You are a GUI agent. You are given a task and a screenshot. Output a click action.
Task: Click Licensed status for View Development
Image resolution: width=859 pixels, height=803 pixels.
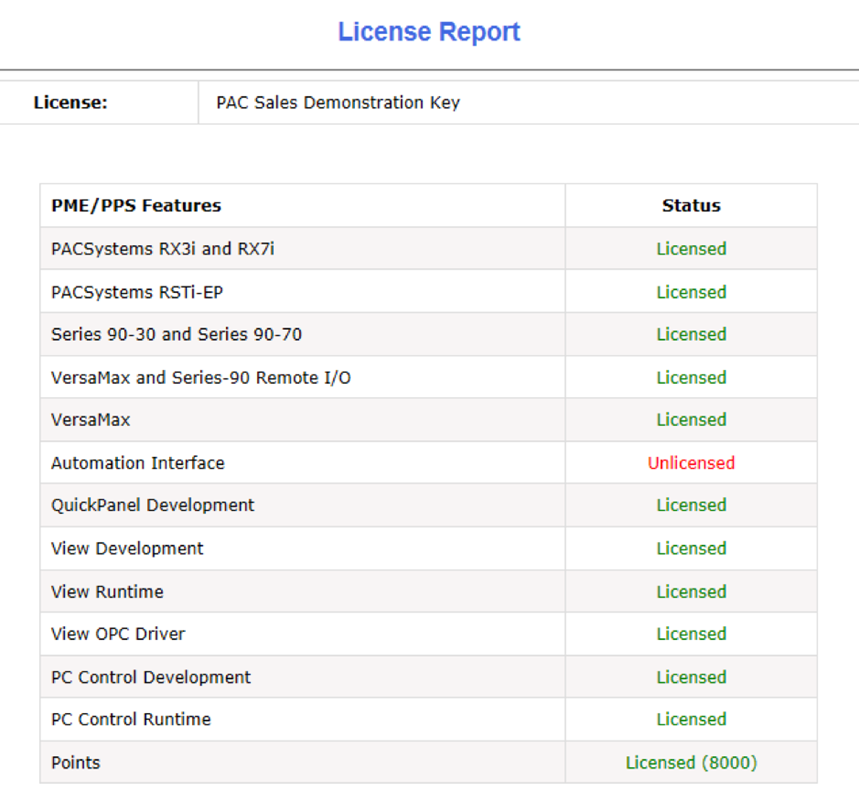(691, 548)
